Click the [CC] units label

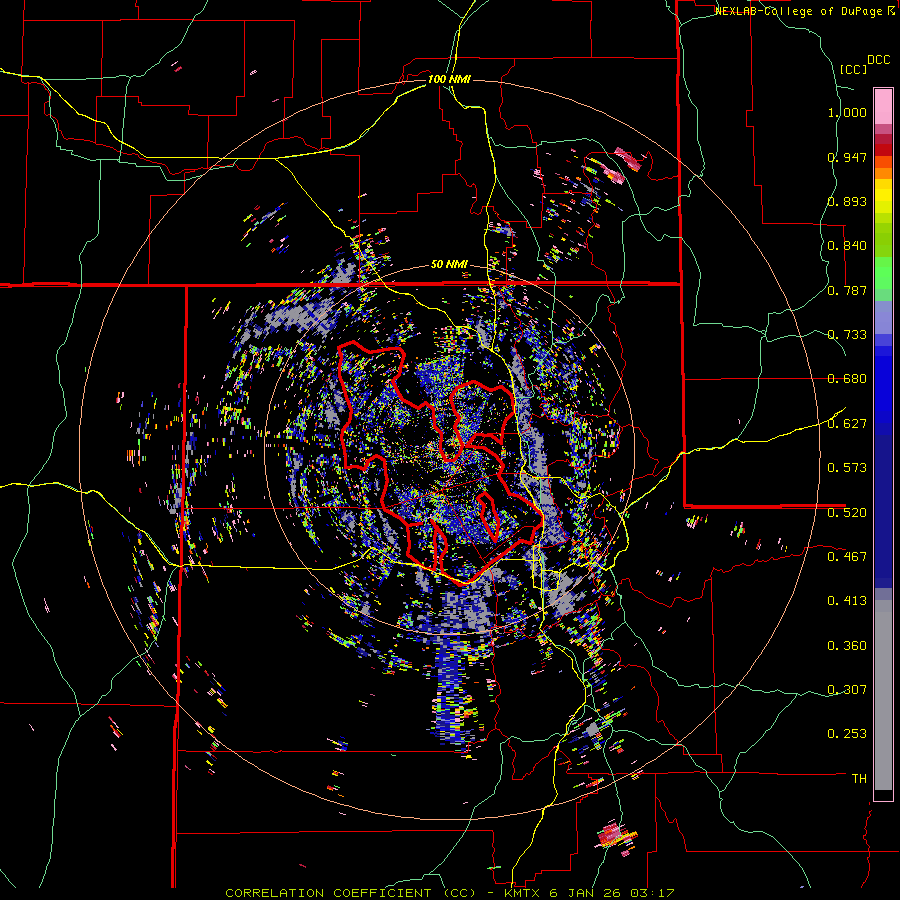tap(853, 69)
